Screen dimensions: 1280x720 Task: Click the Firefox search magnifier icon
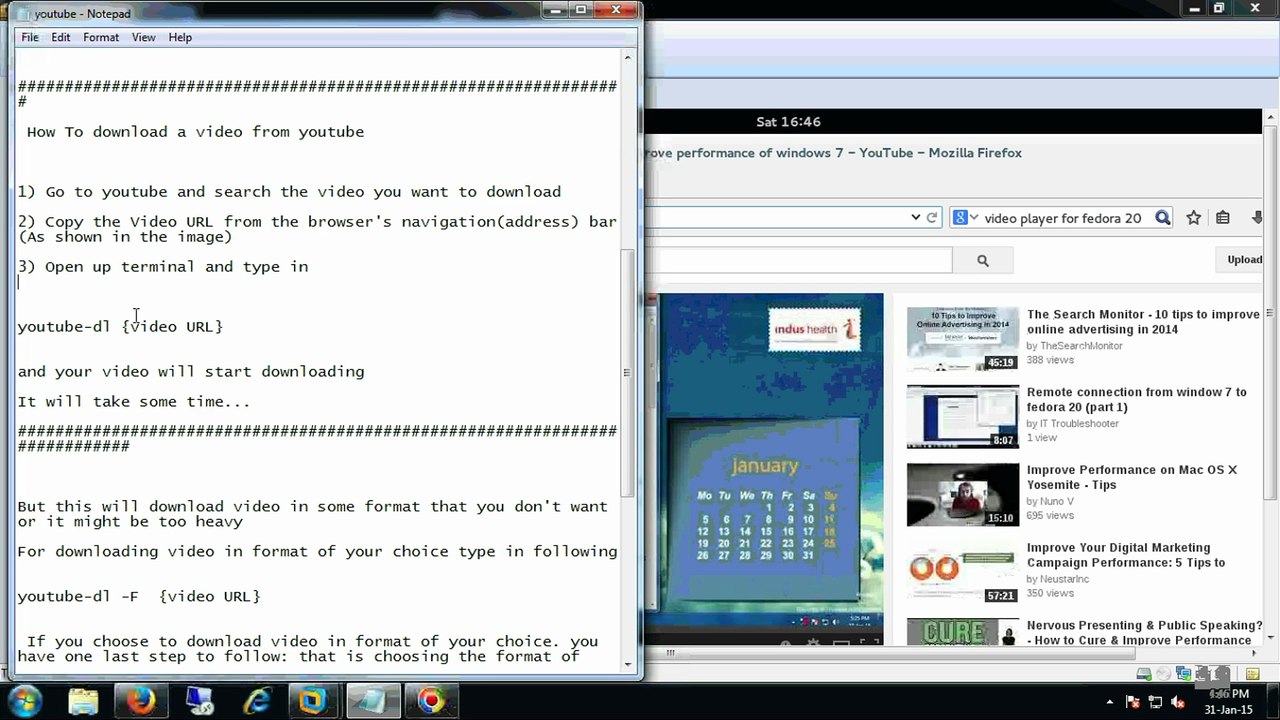pyautogui.click(x=1162, y=217)
